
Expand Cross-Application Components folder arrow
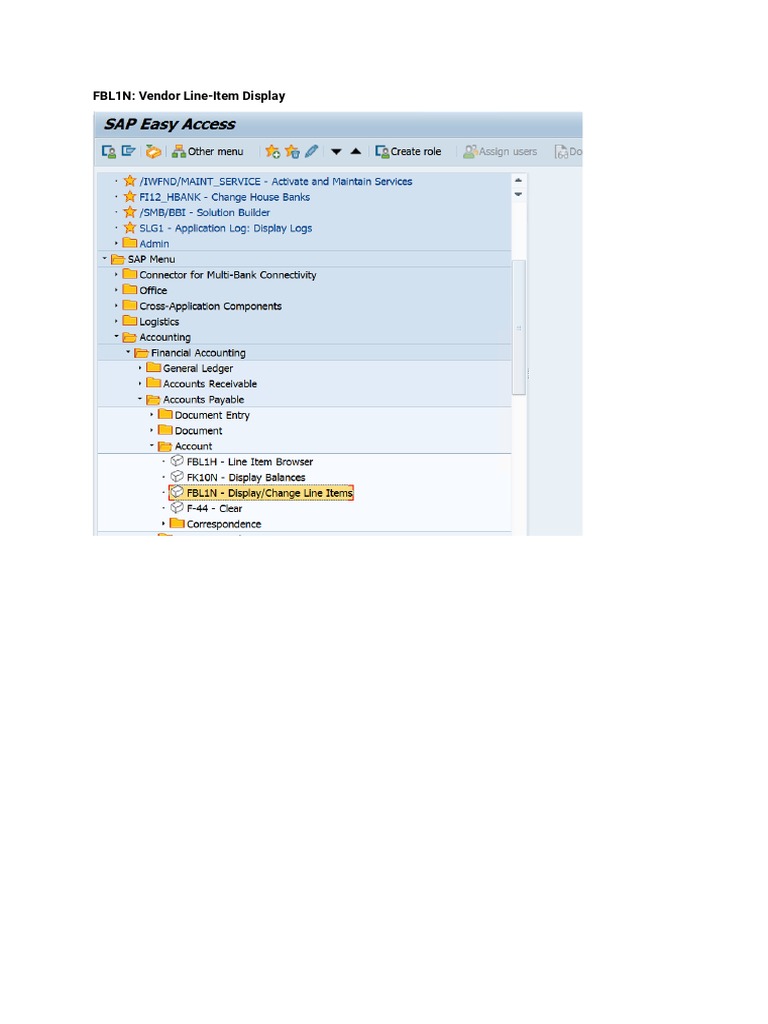pyautogui.click(x=117, y=306)
